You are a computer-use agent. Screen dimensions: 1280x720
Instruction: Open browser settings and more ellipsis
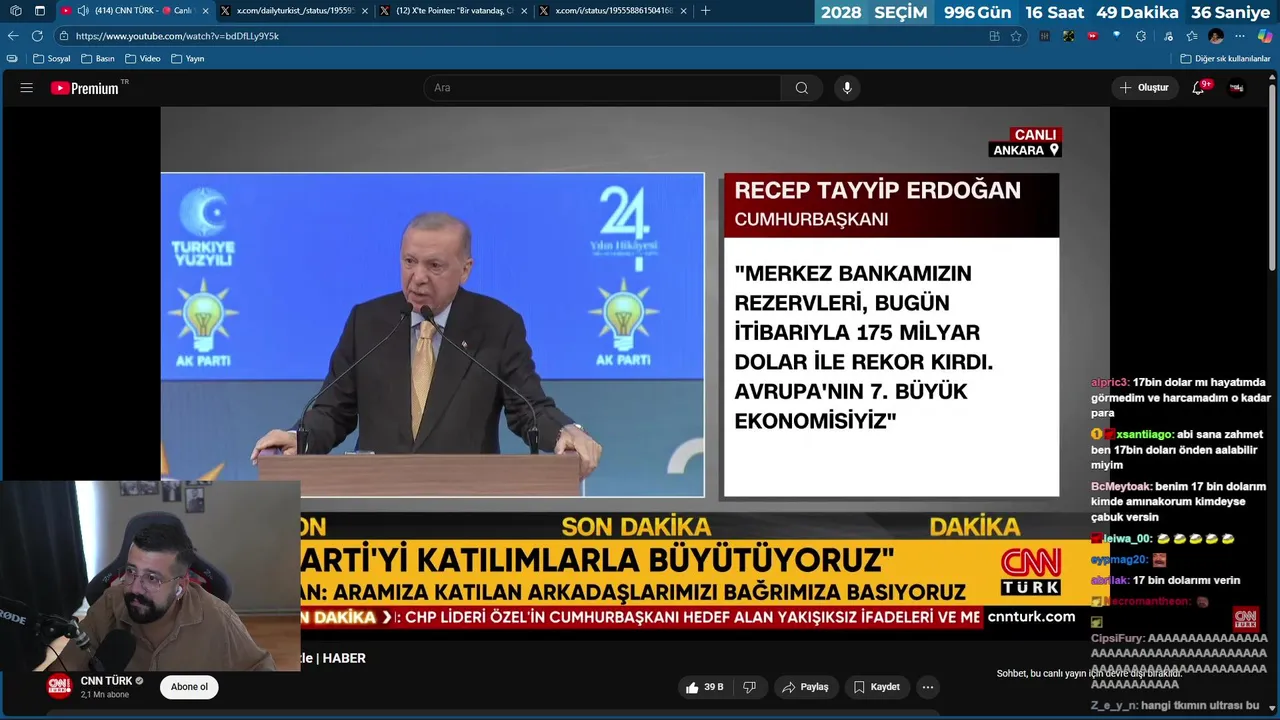point(1240,36)
